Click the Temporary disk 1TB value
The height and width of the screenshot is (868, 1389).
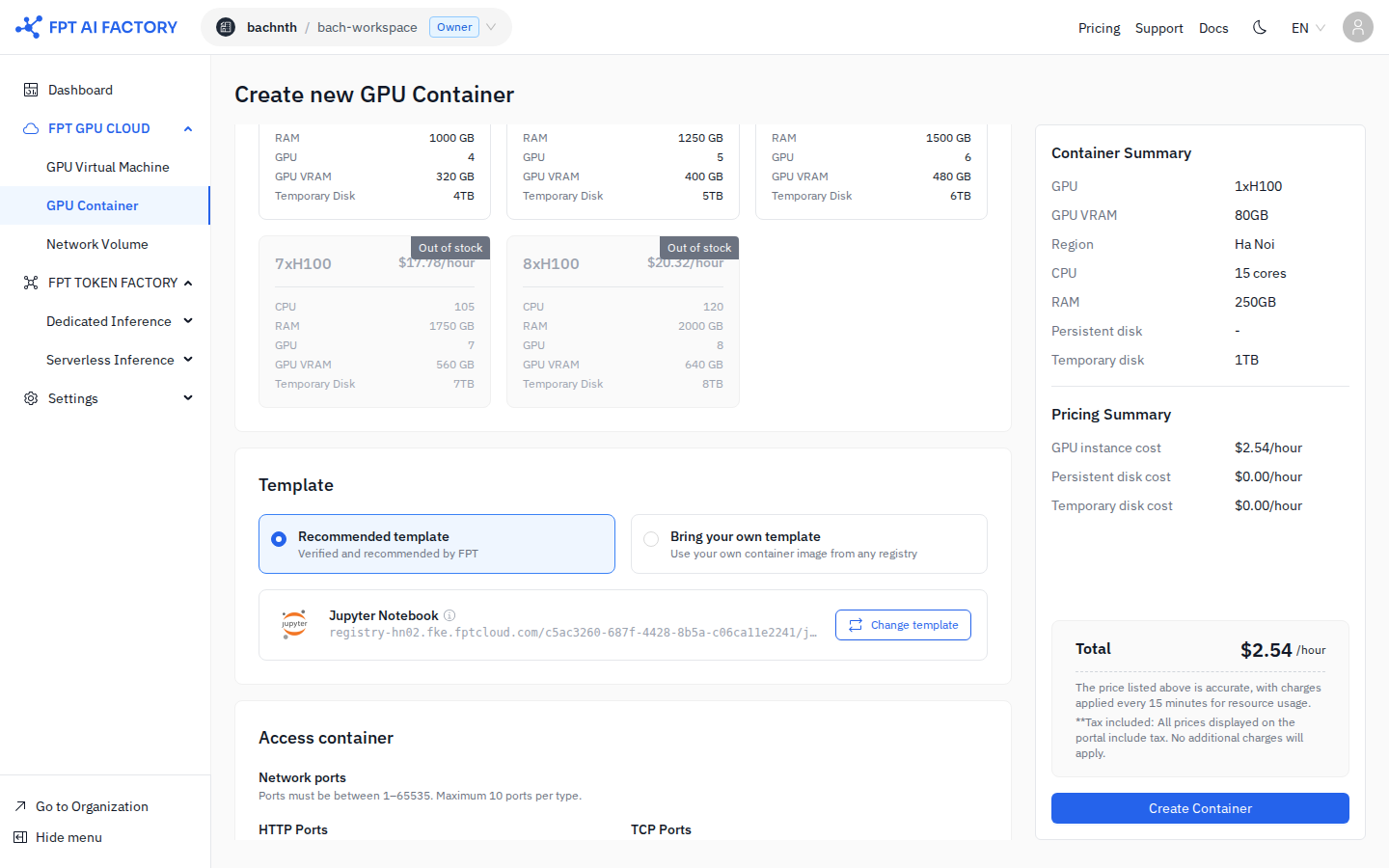tap(1246, 360)
